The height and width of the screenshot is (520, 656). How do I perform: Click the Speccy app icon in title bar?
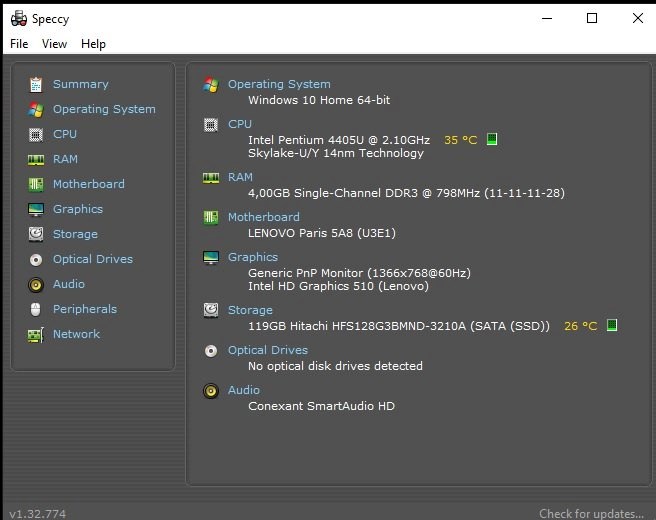(19, 19)
